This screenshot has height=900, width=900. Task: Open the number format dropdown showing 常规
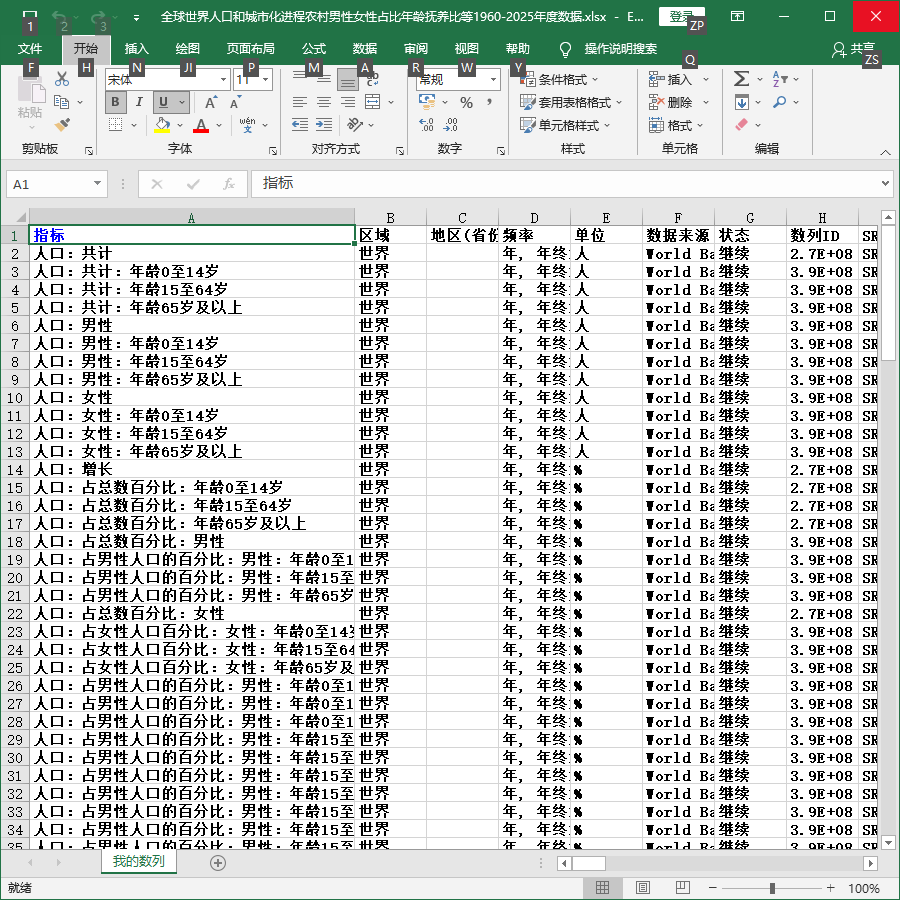pos(494,80)
